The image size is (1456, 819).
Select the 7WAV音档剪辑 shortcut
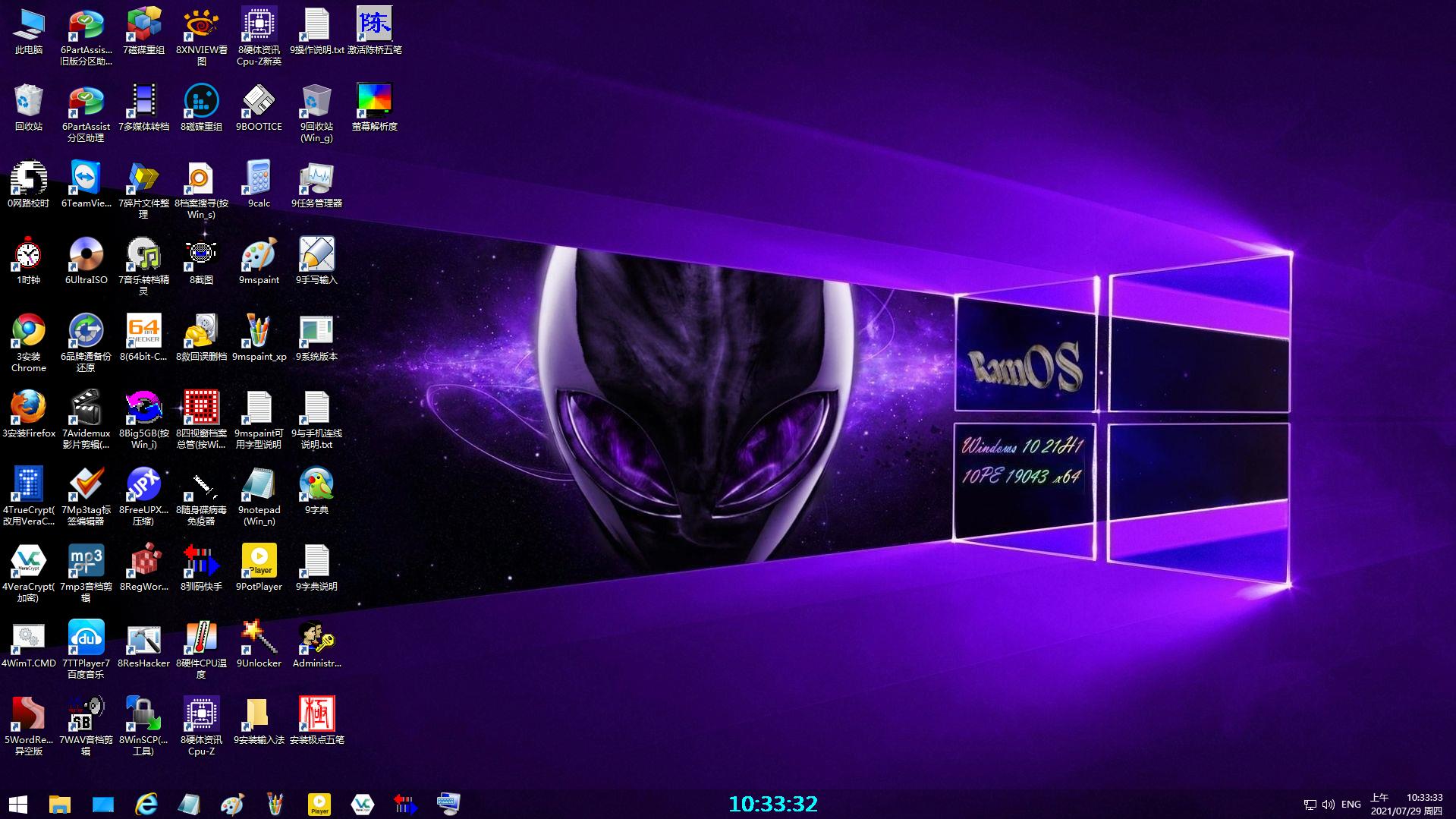coord(86,726)
